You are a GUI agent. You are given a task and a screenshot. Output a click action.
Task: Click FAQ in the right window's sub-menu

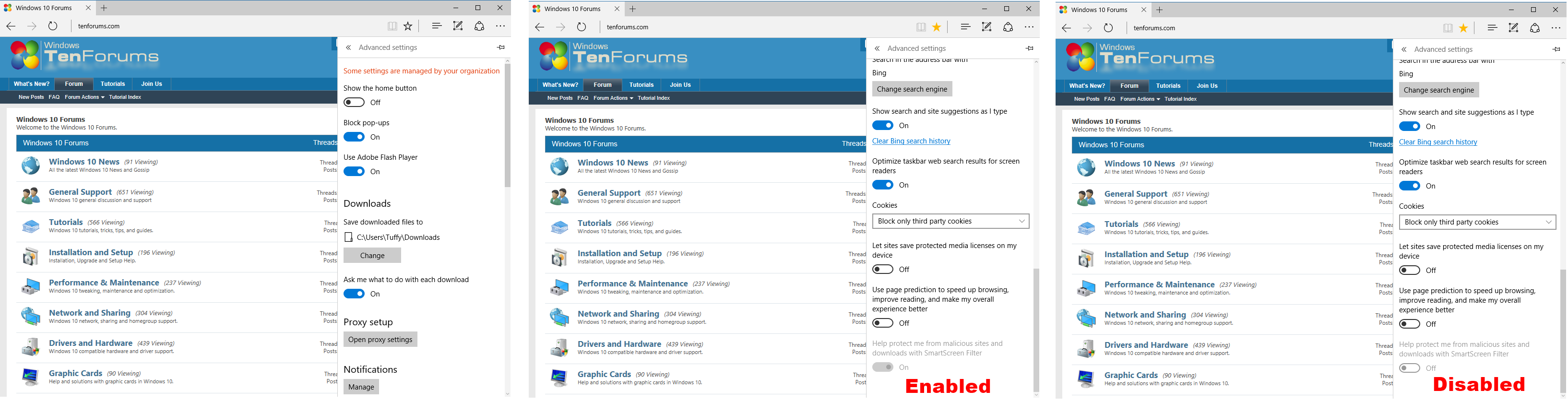(x=1110, y=99)
